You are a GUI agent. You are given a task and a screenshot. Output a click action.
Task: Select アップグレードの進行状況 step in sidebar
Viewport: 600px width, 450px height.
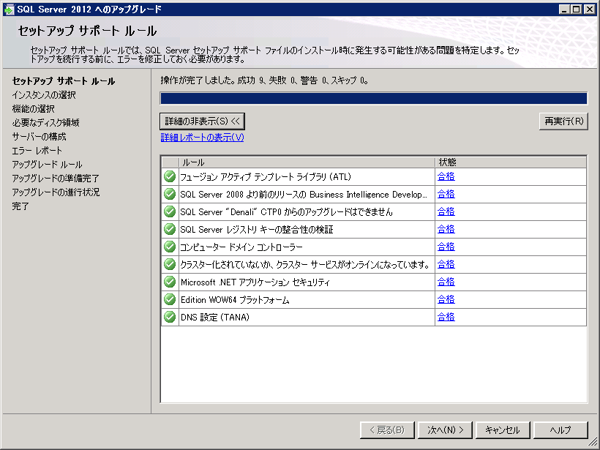point(56,192)
